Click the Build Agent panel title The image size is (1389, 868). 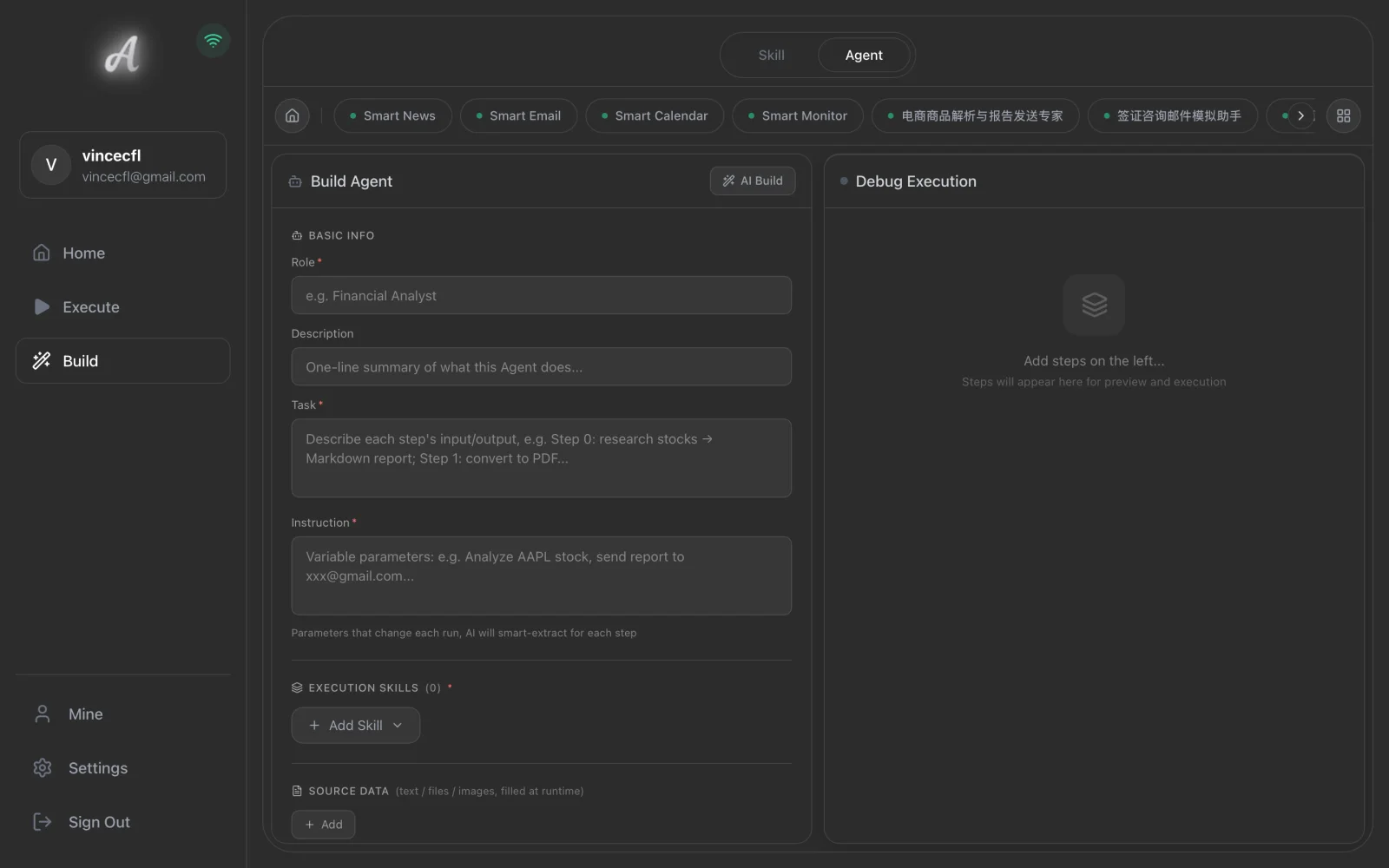click(x=352, y=181)
